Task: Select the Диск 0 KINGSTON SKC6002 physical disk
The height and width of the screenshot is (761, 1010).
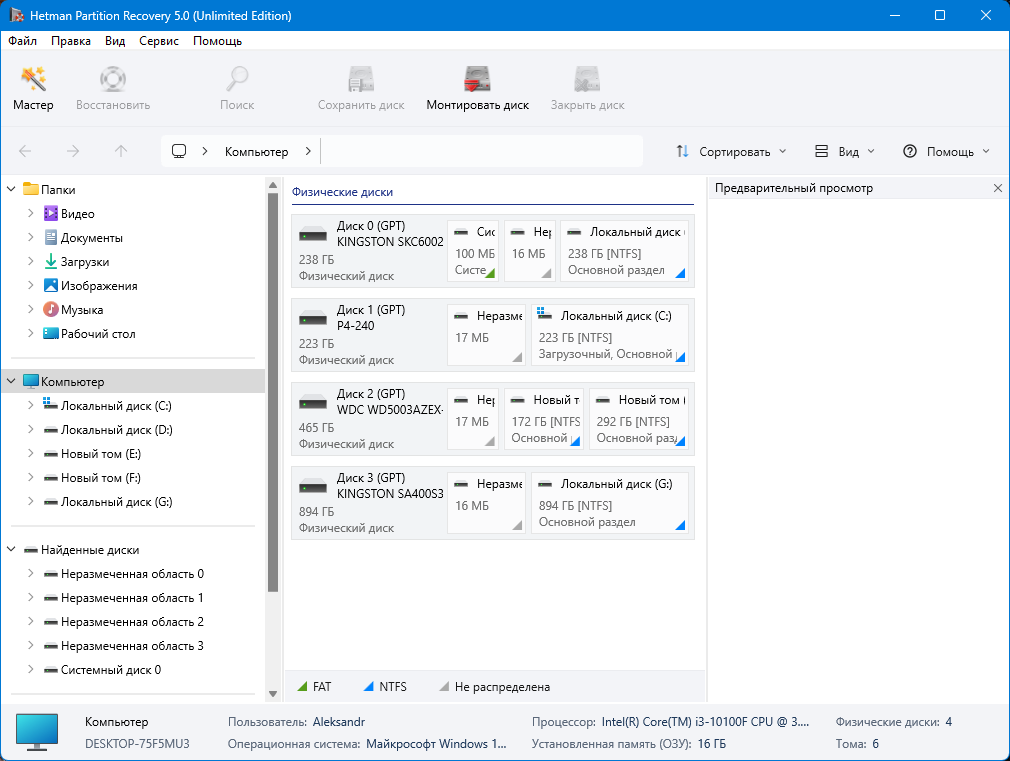Action: pos(368,248)
